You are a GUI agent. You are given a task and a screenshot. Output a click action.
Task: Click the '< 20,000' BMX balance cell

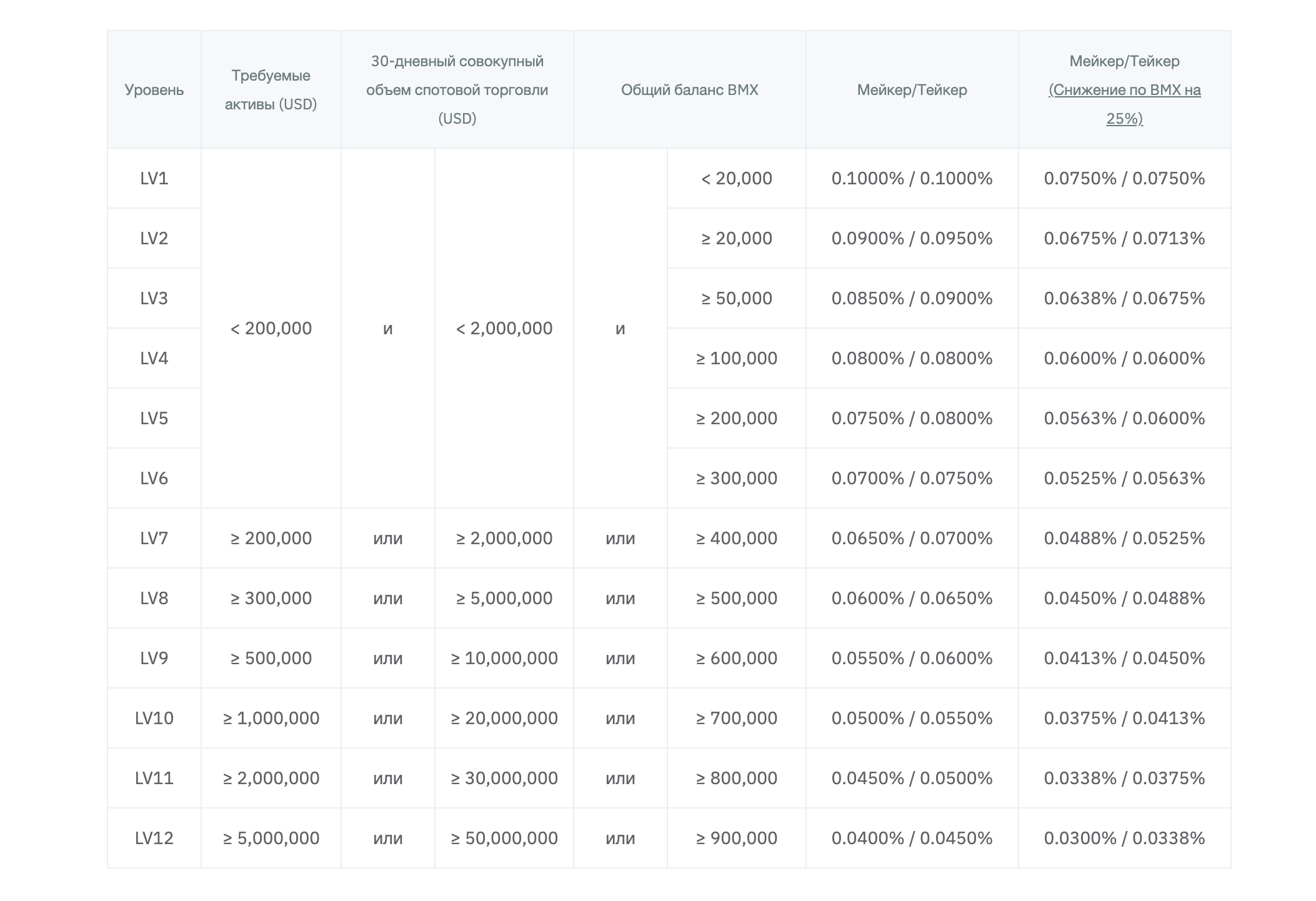click(736, 179)
